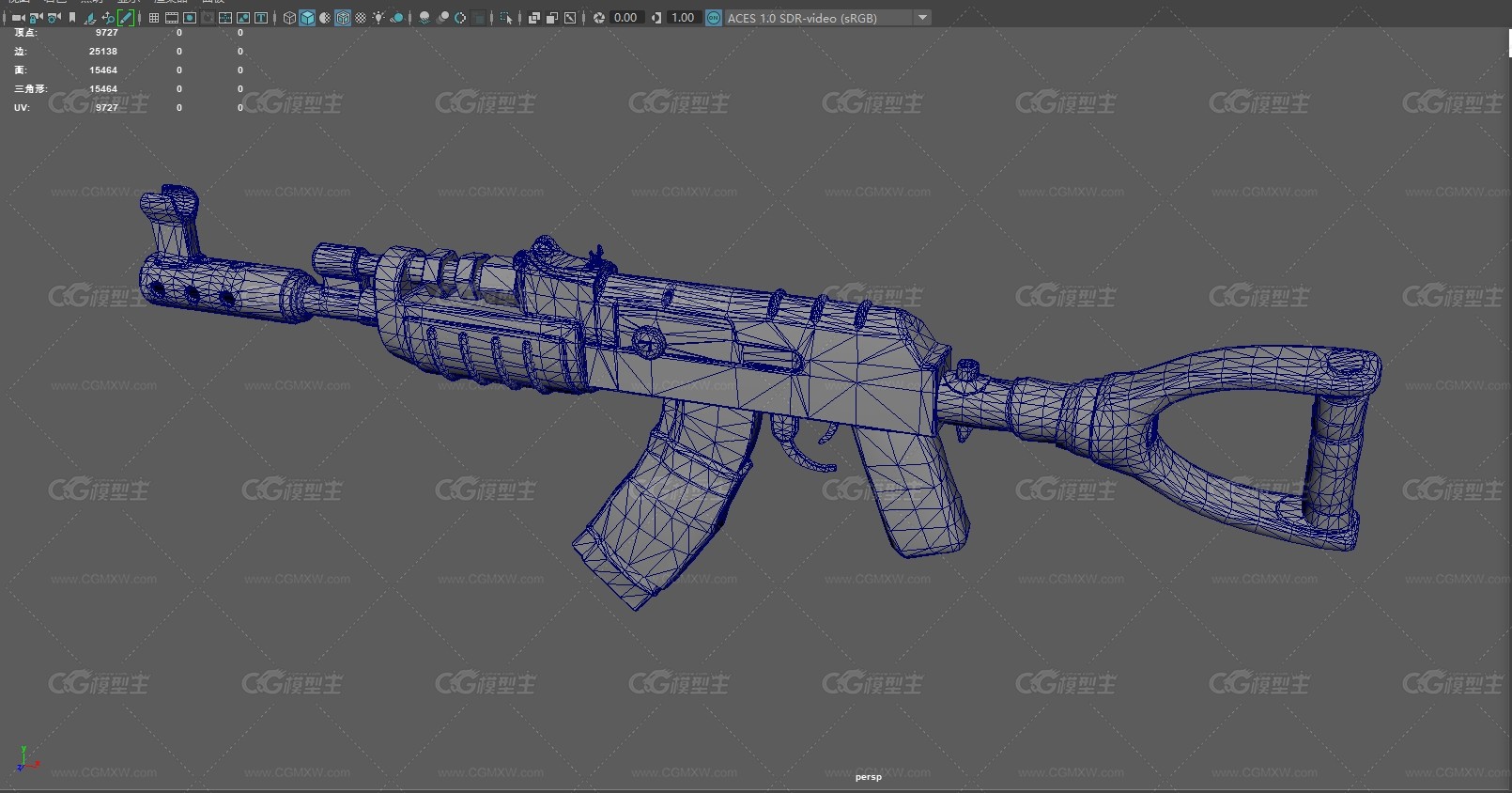Click the Motion Blur icon
Viewport: 1512px width, 793px height.
point(442,18)
